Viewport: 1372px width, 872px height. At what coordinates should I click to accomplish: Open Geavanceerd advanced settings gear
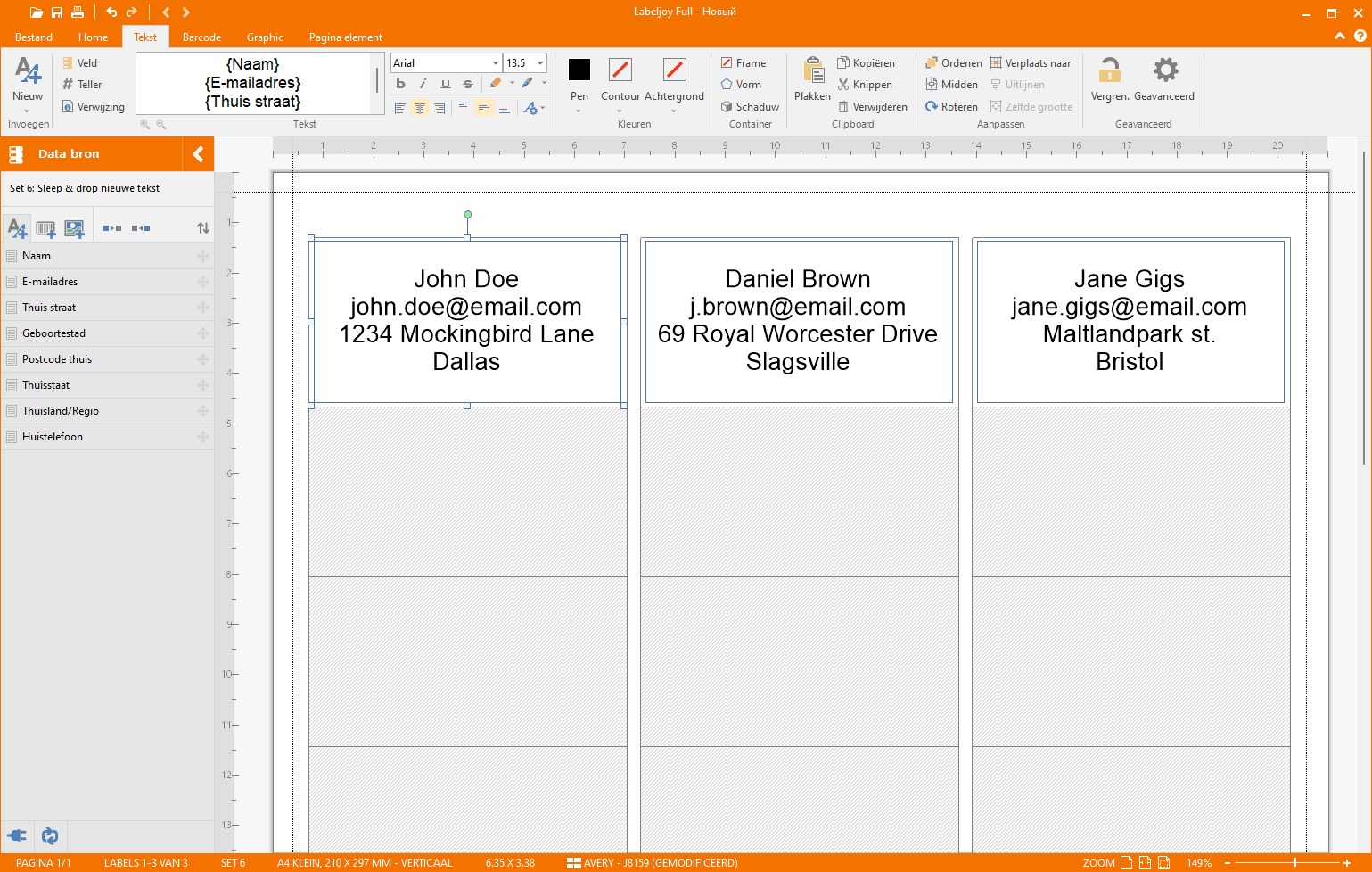coord(1164,79)
